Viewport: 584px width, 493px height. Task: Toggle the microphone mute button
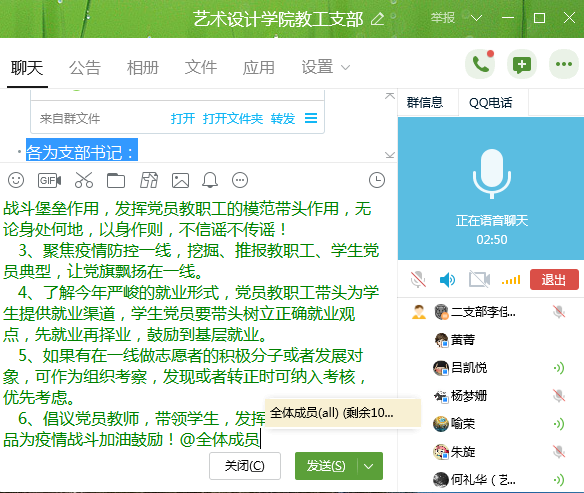pos(418,279)
